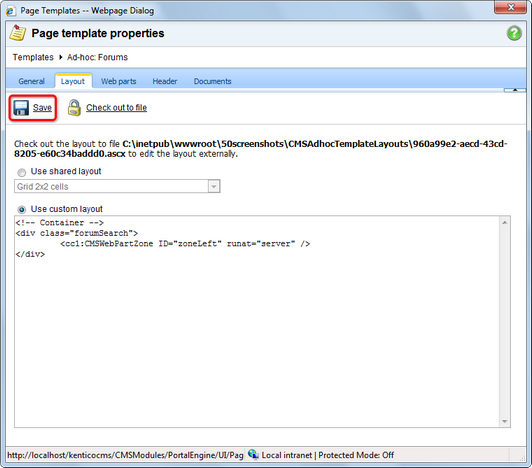This screenshot has height=468, width=532.
Task: Click the Check out to file link
Action: coord(116,108)
